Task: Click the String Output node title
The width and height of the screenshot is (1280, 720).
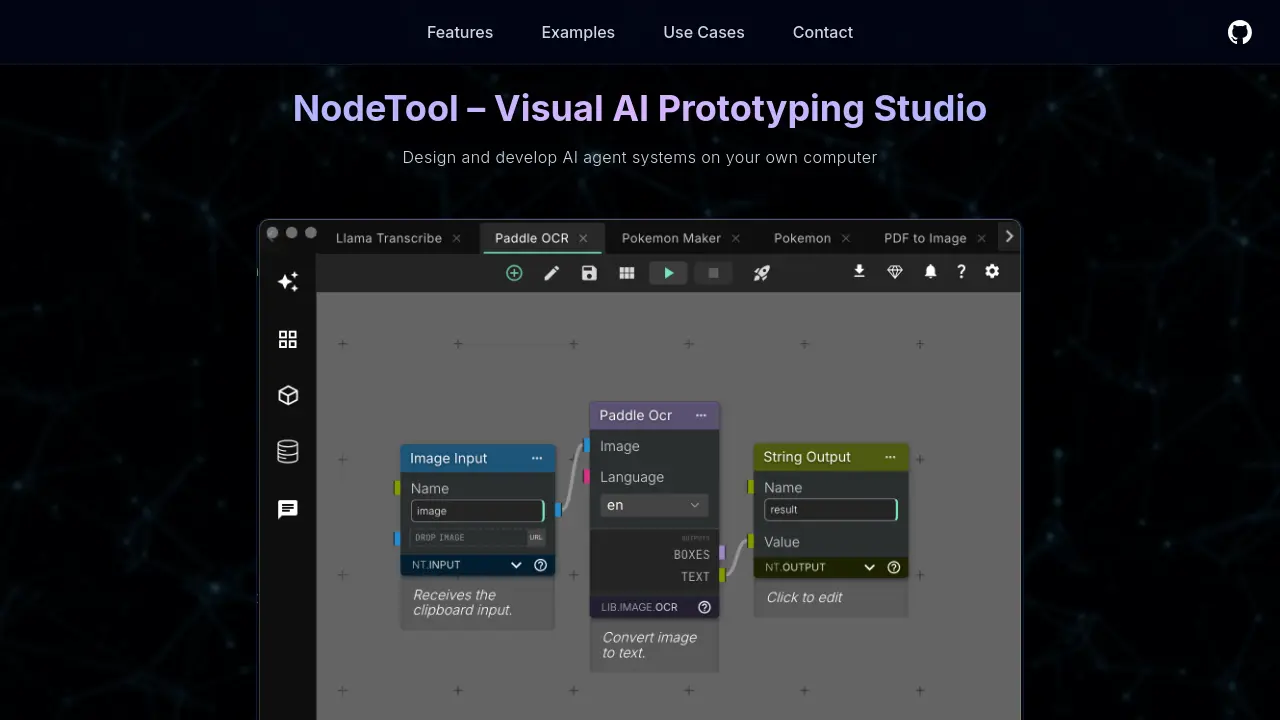Action: (807, 457)
